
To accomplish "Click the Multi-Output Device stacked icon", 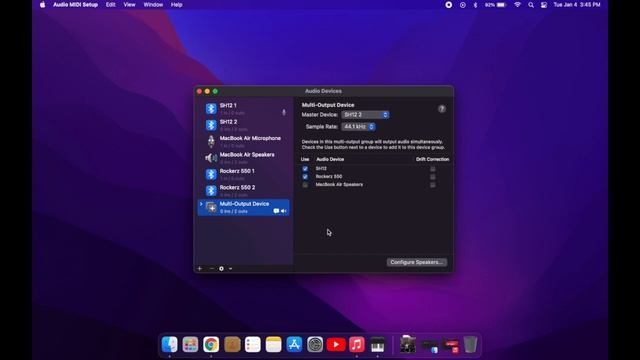I will tap(211, 207).
